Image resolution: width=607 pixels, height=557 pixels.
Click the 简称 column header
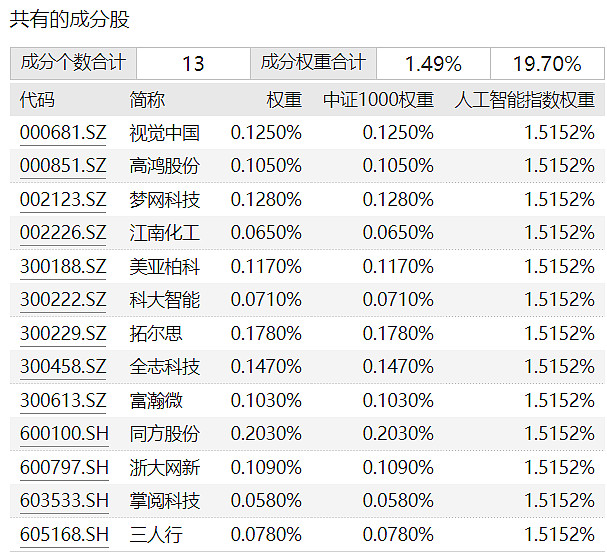[x=147, y=100]
